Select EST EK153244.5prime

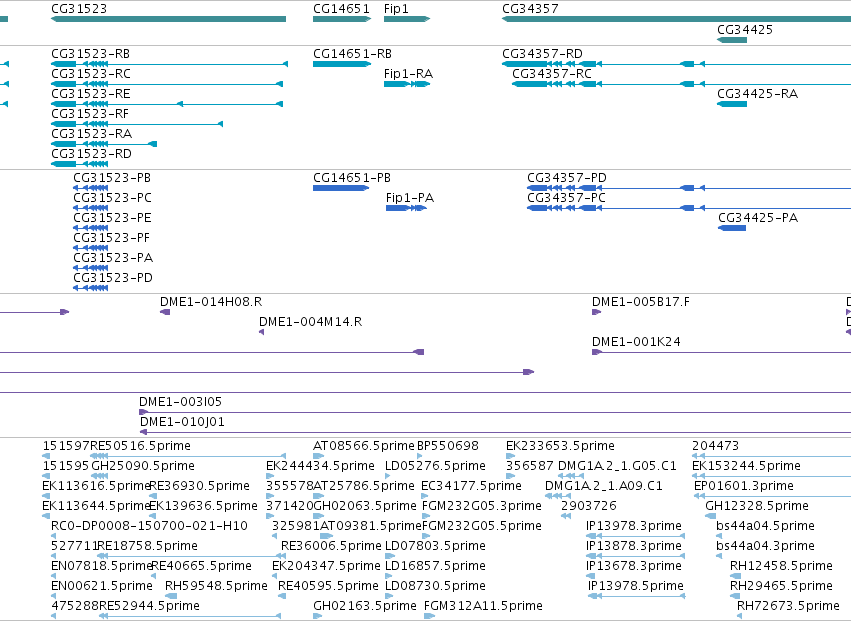pos(771,476)
